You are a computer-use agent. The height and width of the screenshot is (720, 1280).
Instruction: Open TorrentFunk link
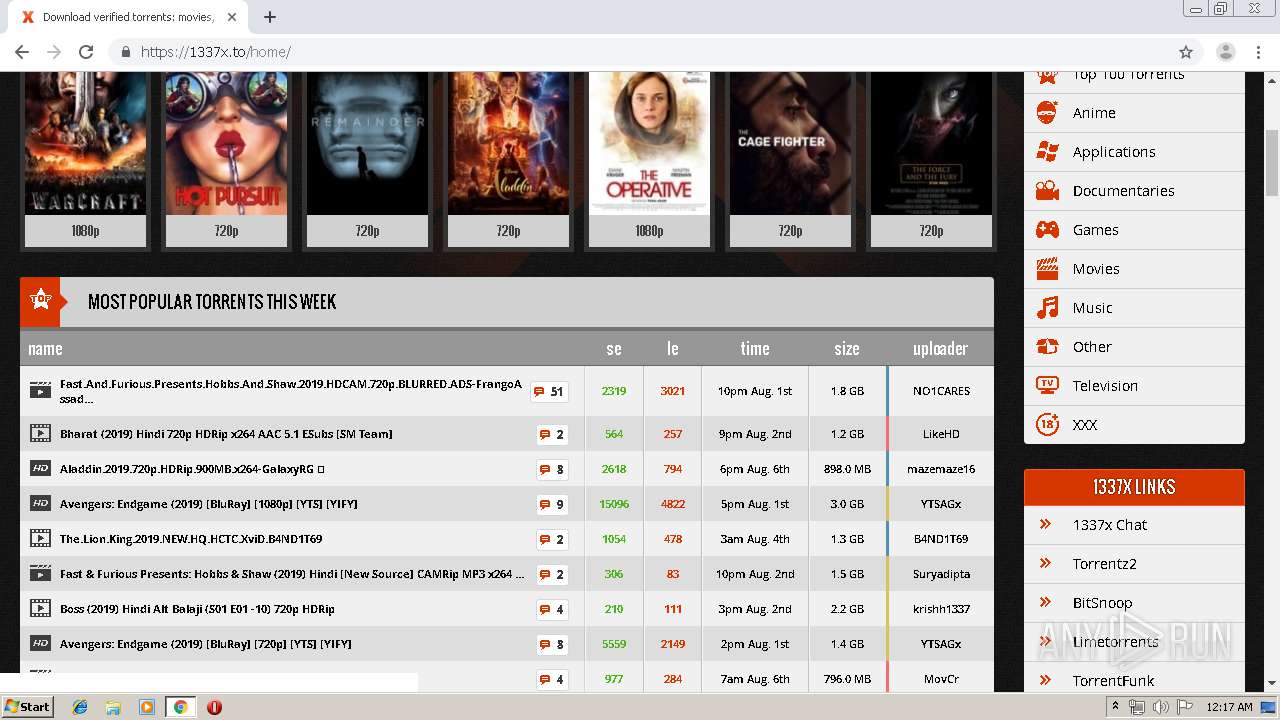coord(1113,681)
